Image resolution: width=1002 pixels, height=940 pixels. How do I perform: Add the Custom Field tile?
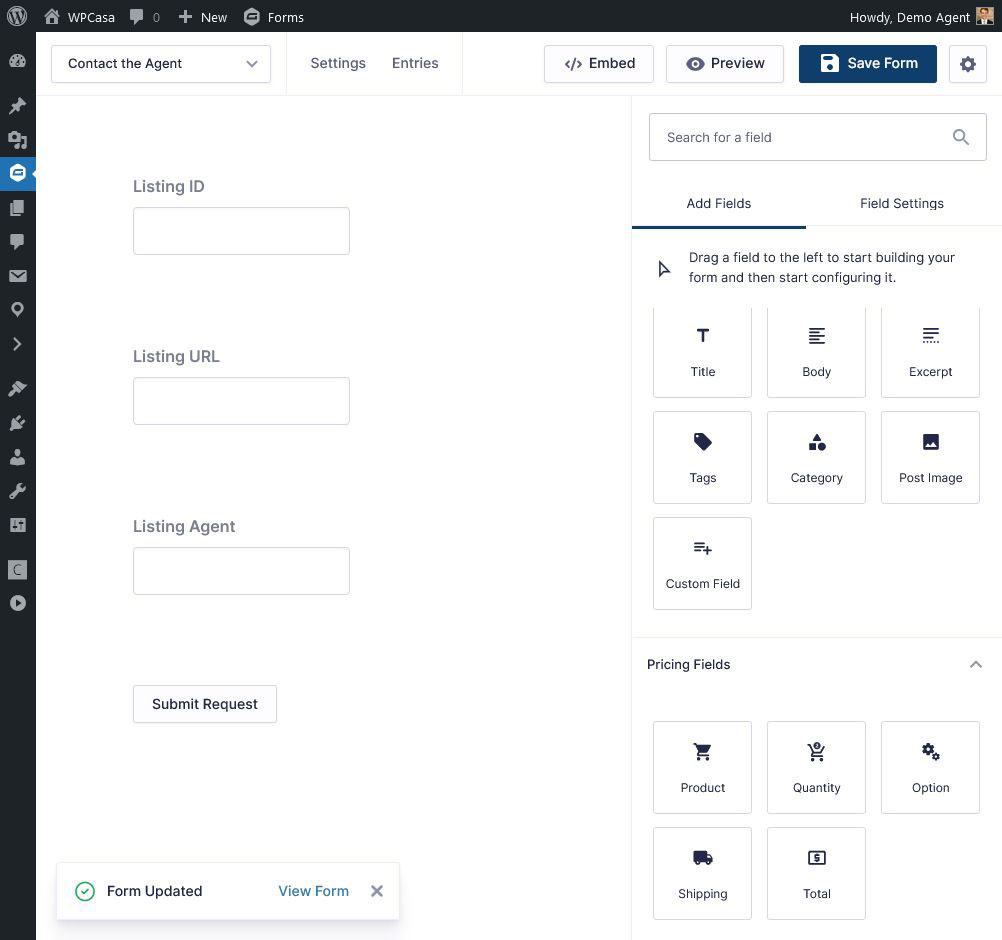tap(702, 563)
